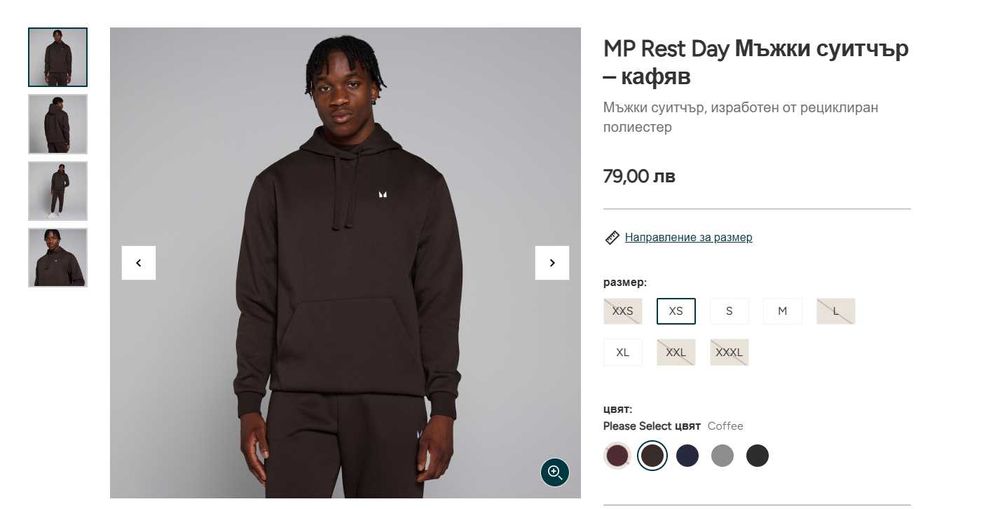Select unavailable size XXL
Image resolution: width=1000 pixels, height=509 pixels.
tap(676, 352)
